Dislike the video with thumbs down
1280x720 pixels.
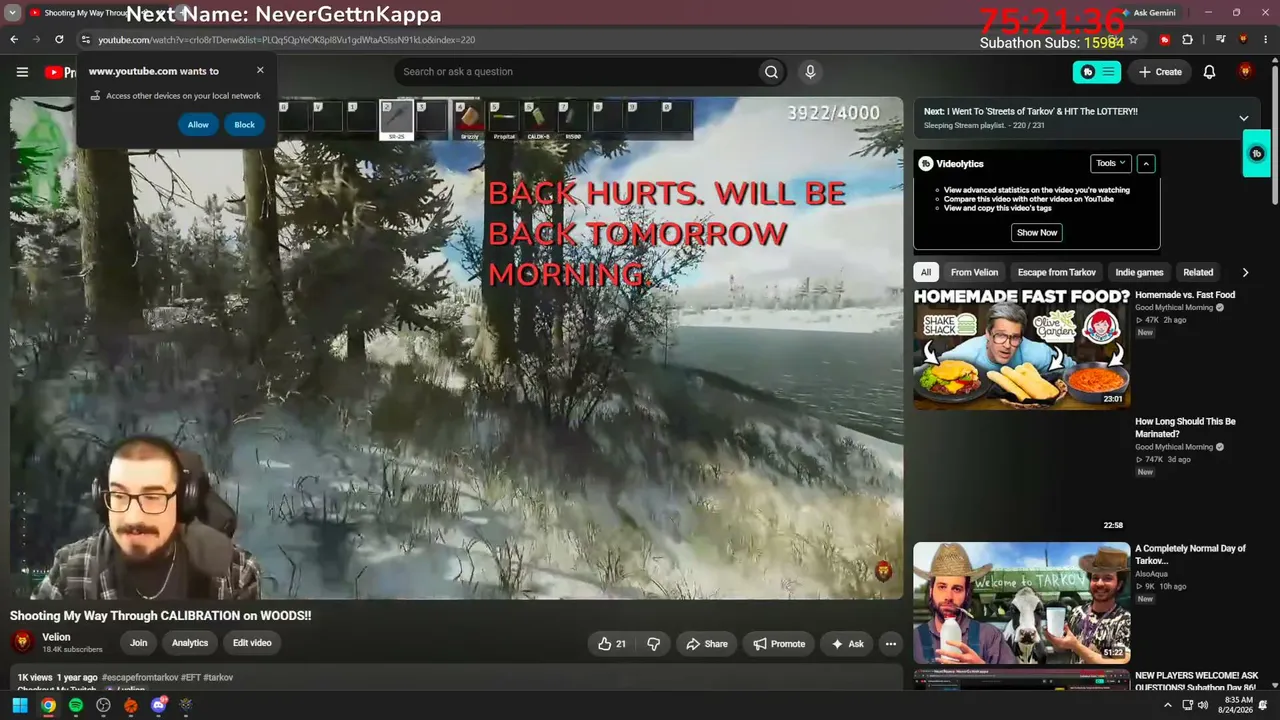click(654, 644)
